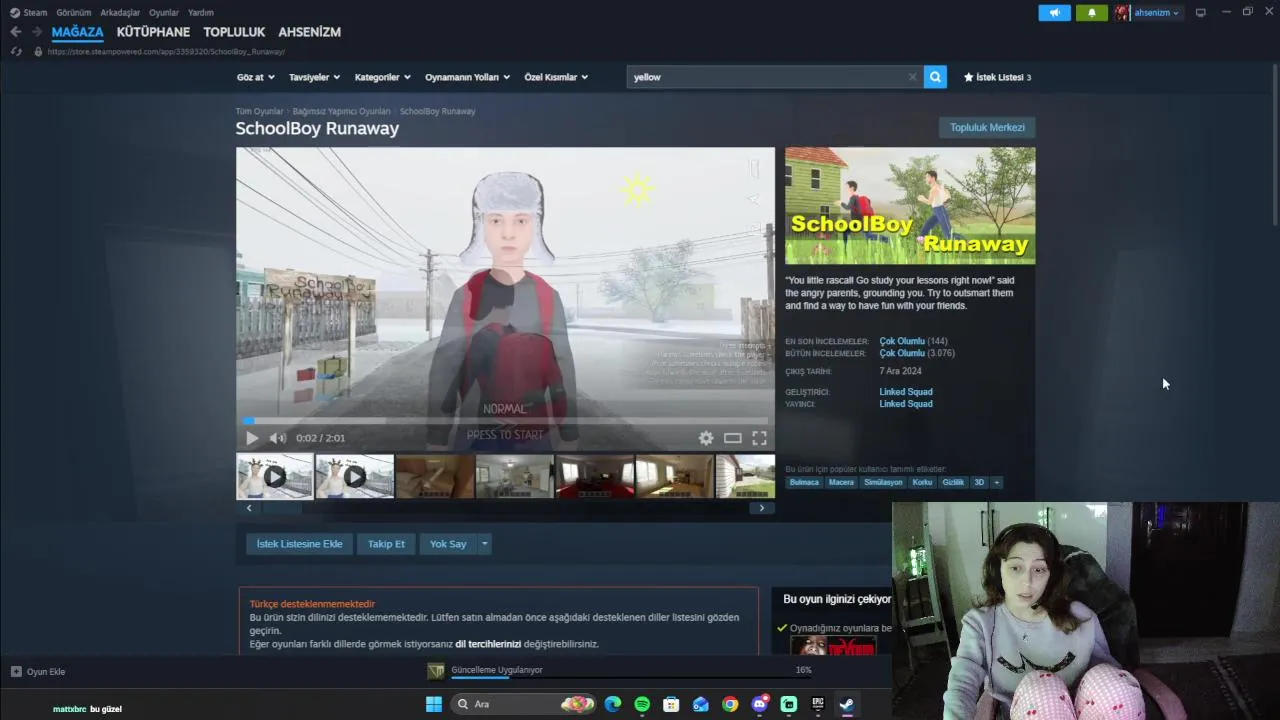Switch video to theater mode icon

(733, 438)
